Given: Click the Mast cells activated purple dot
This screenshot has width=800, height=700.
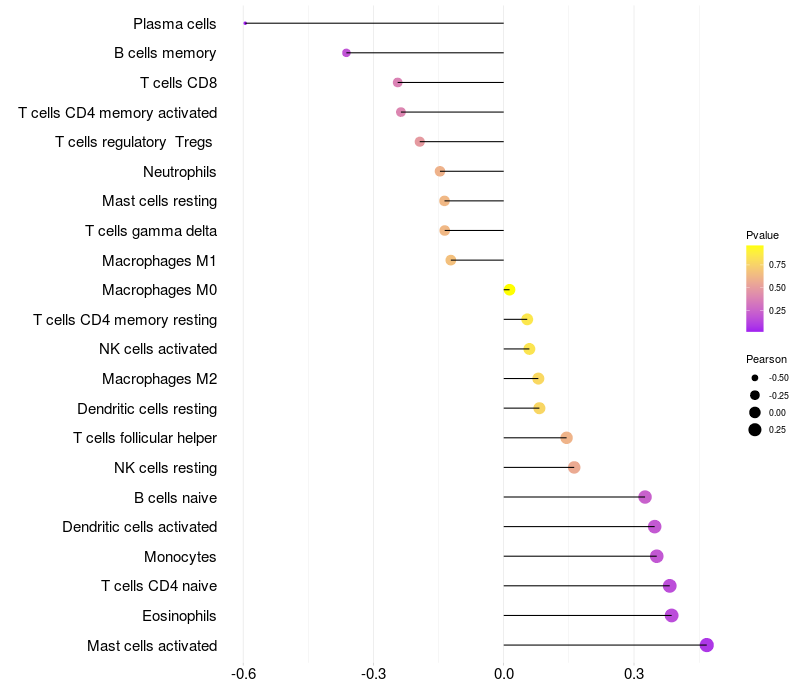Looking at the screenshot, I should coord(707,645).
